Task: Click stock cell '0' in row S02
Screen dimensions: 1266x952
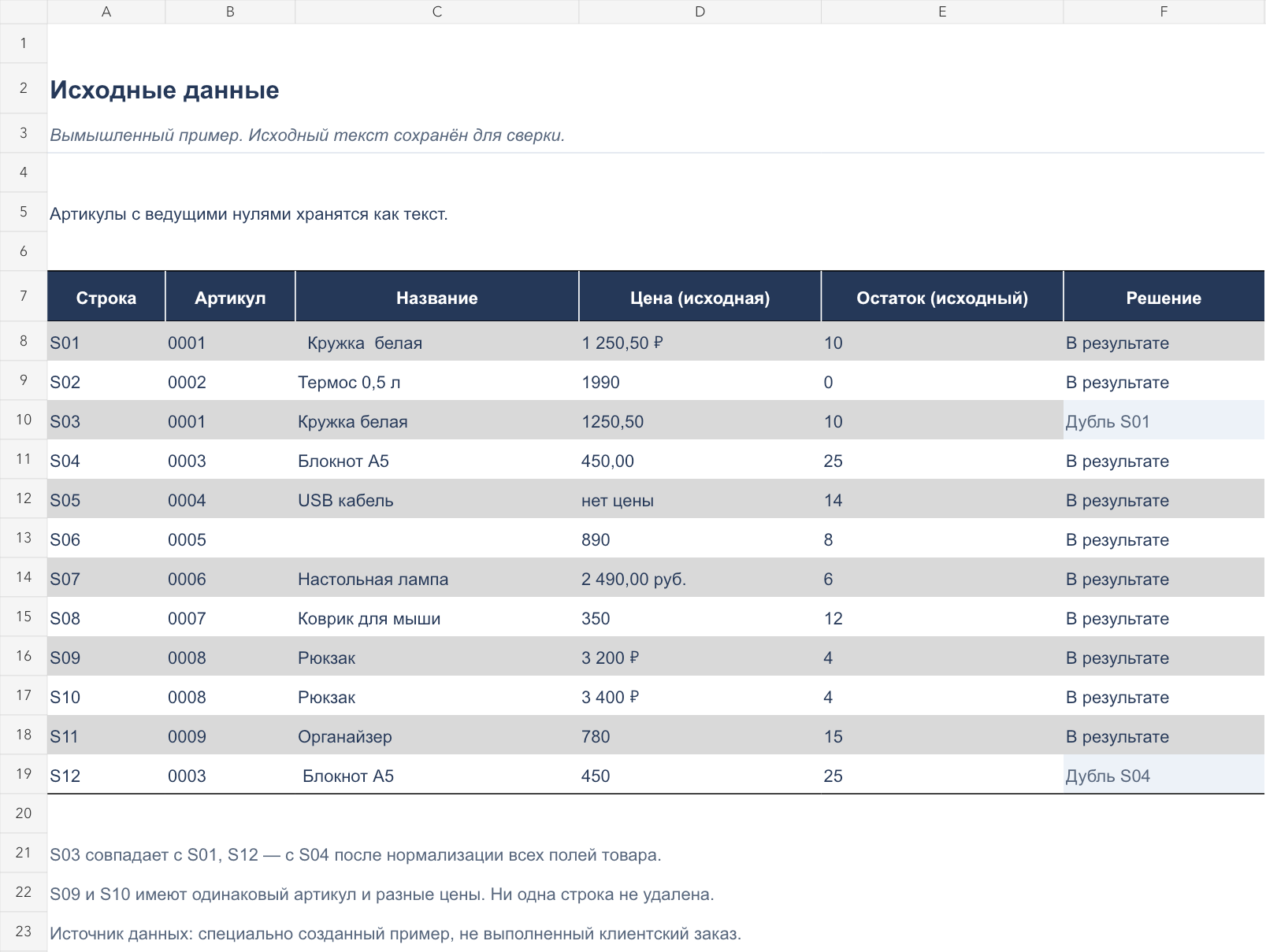Action: click(x=942, y=382)
